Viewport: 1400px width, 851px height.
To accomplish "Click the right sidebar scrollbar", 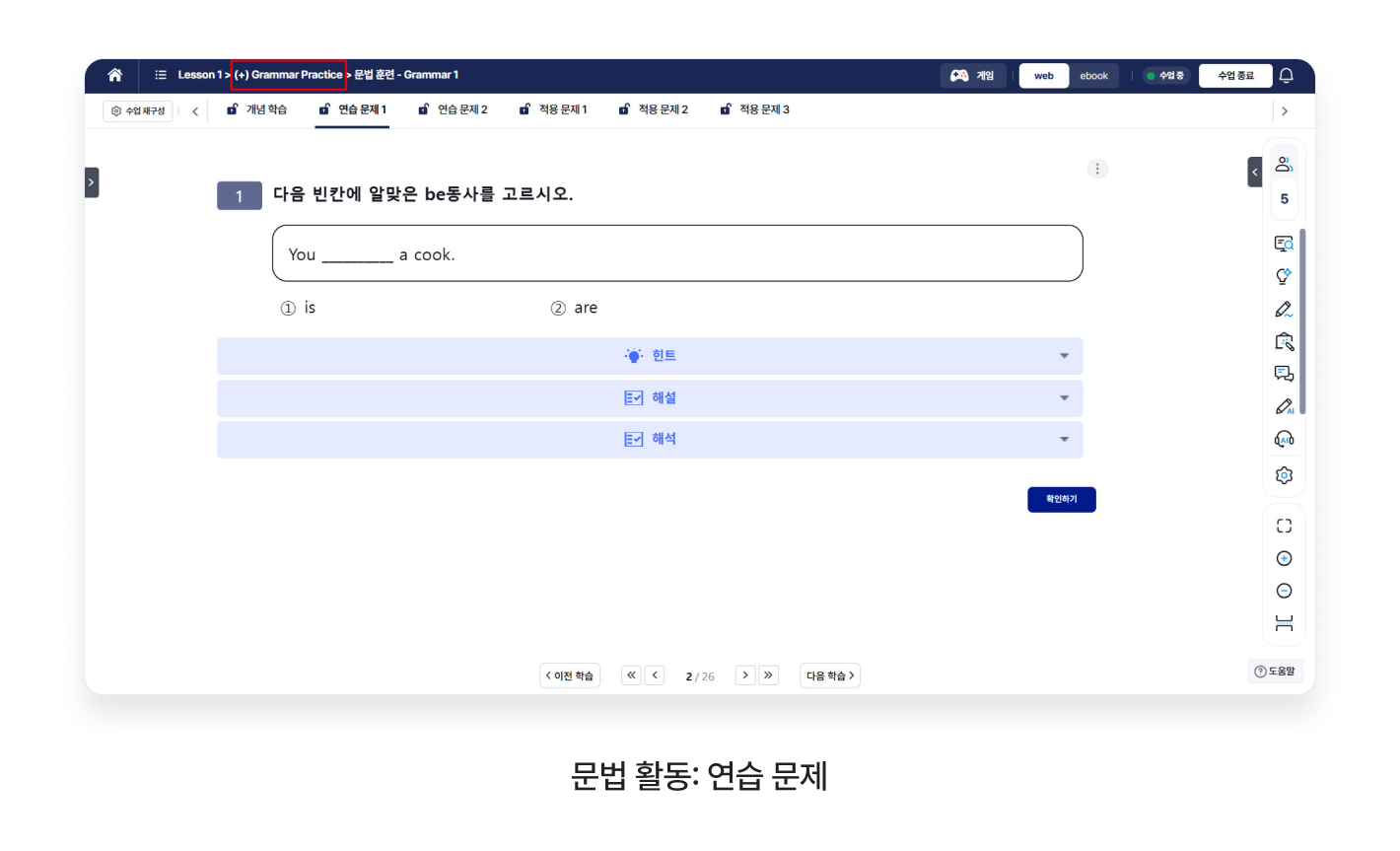I will [x=1302, y=321].
